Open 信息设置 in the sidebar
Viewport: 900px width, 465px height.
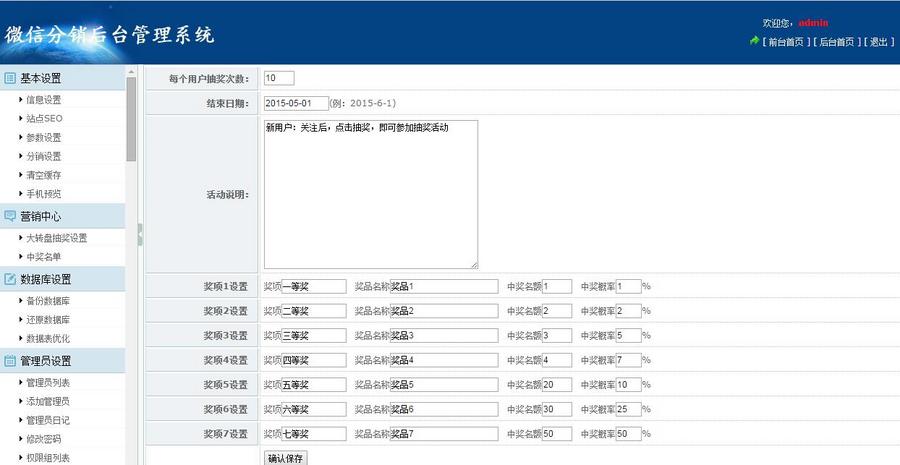pyautogui.click(x=44, y=100)
